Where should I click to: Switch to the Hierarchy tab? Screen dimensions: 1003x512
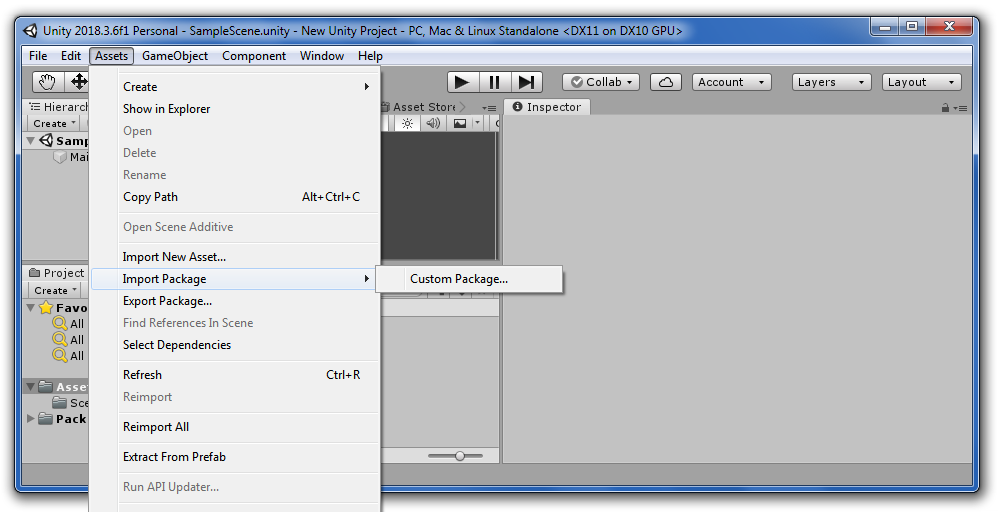click(x=58, y=107)
